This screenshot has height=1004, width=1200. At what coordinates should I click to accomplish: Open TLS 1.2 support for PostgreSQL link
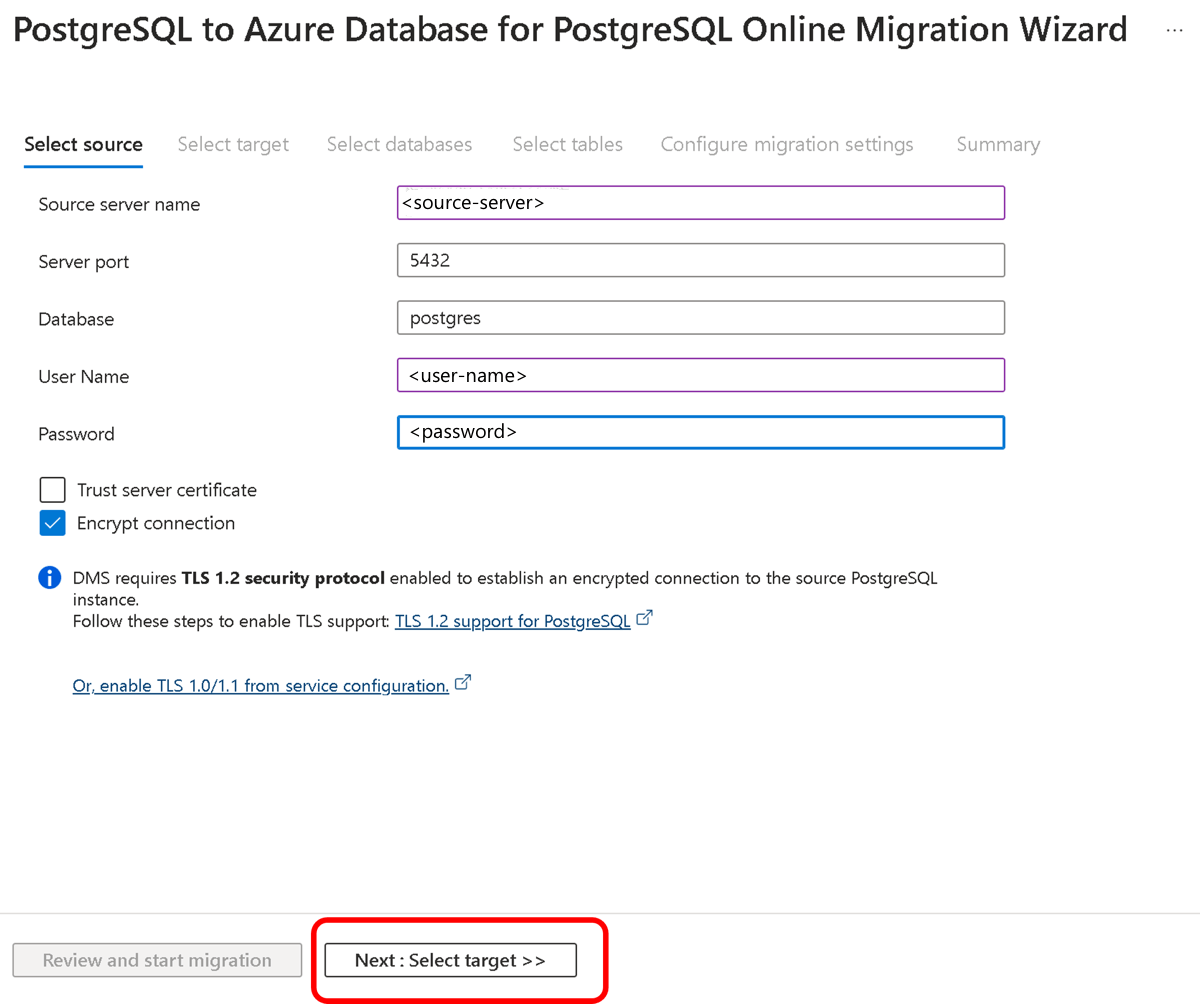click(x=512, y=621)
